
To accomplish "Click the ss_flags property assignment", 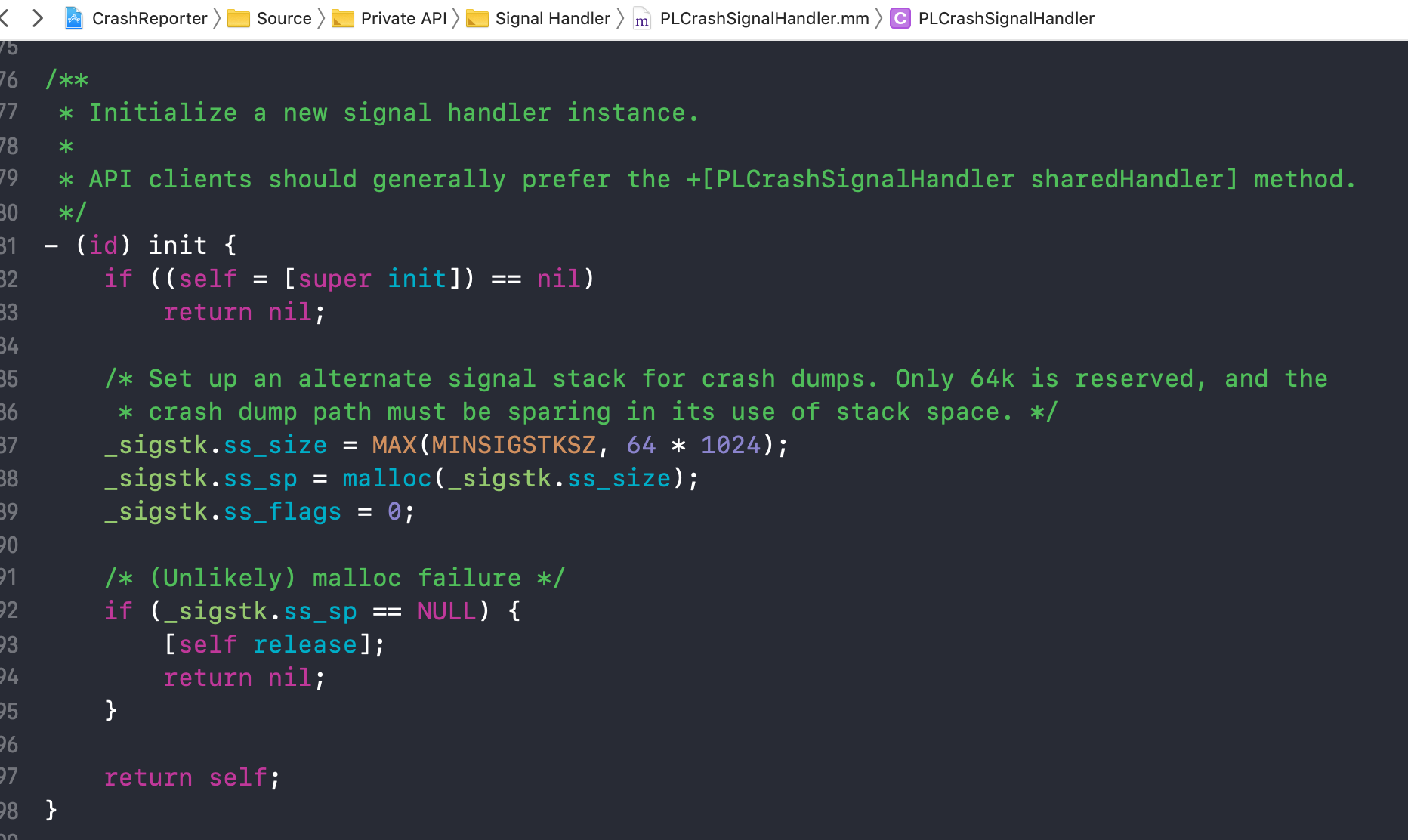I will [283, 511].
